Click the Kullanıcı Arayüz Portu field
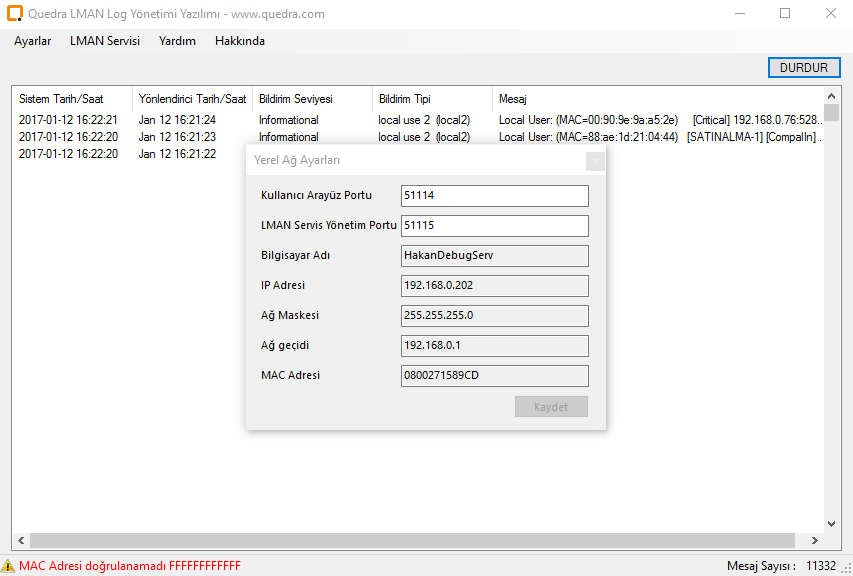853x576 pixels. [494, 196]
